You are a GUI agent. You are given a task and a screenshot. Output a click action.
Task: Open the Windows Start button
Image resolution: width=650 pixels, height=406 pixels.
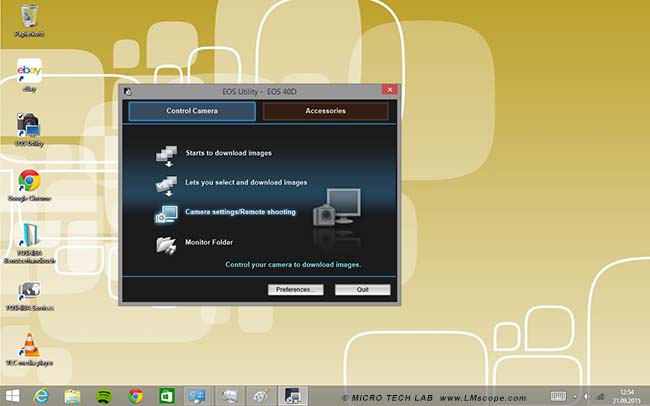click(12, 396)
